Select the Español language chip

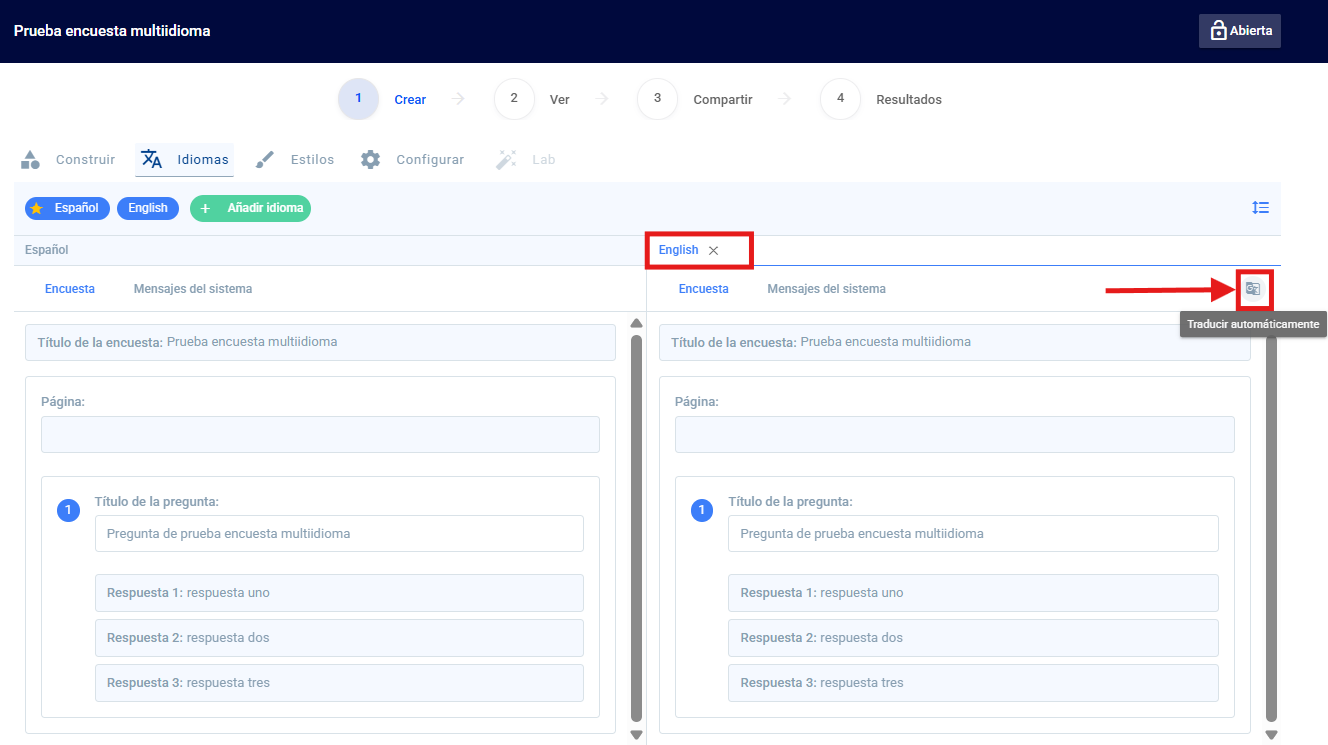pyautogui.click(x=67, y=208)
